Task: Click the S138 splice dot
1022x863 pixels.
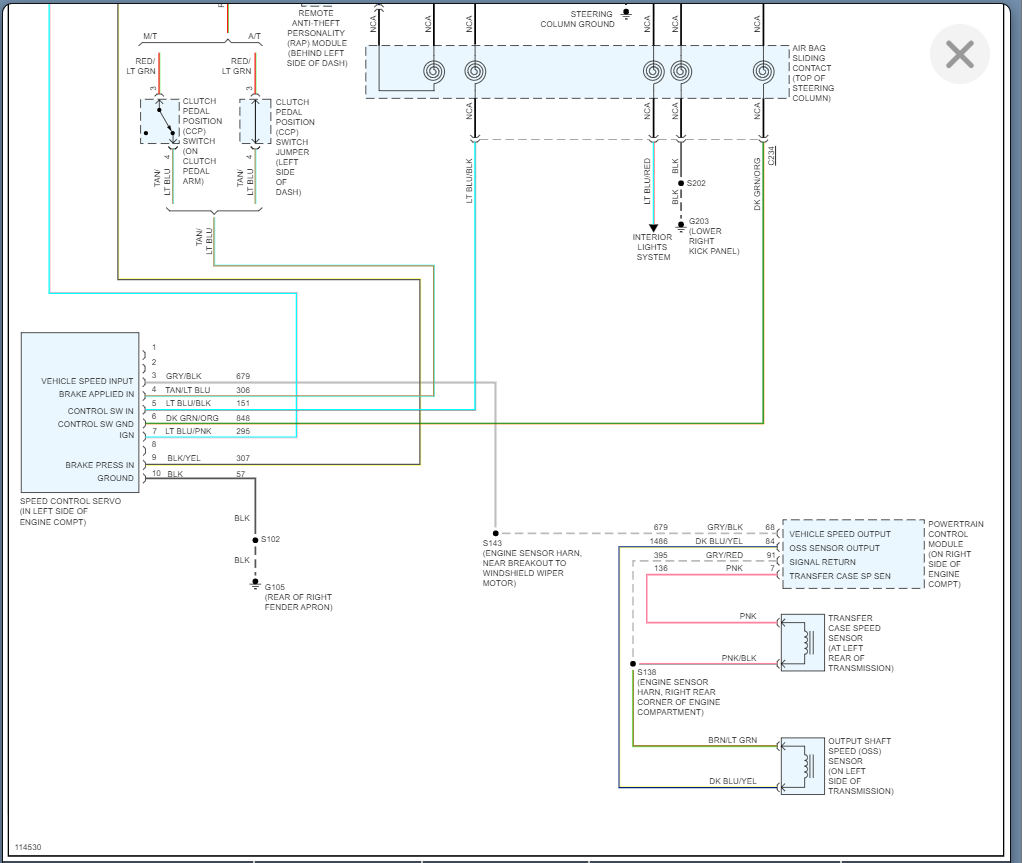Action: coord(633,664)
